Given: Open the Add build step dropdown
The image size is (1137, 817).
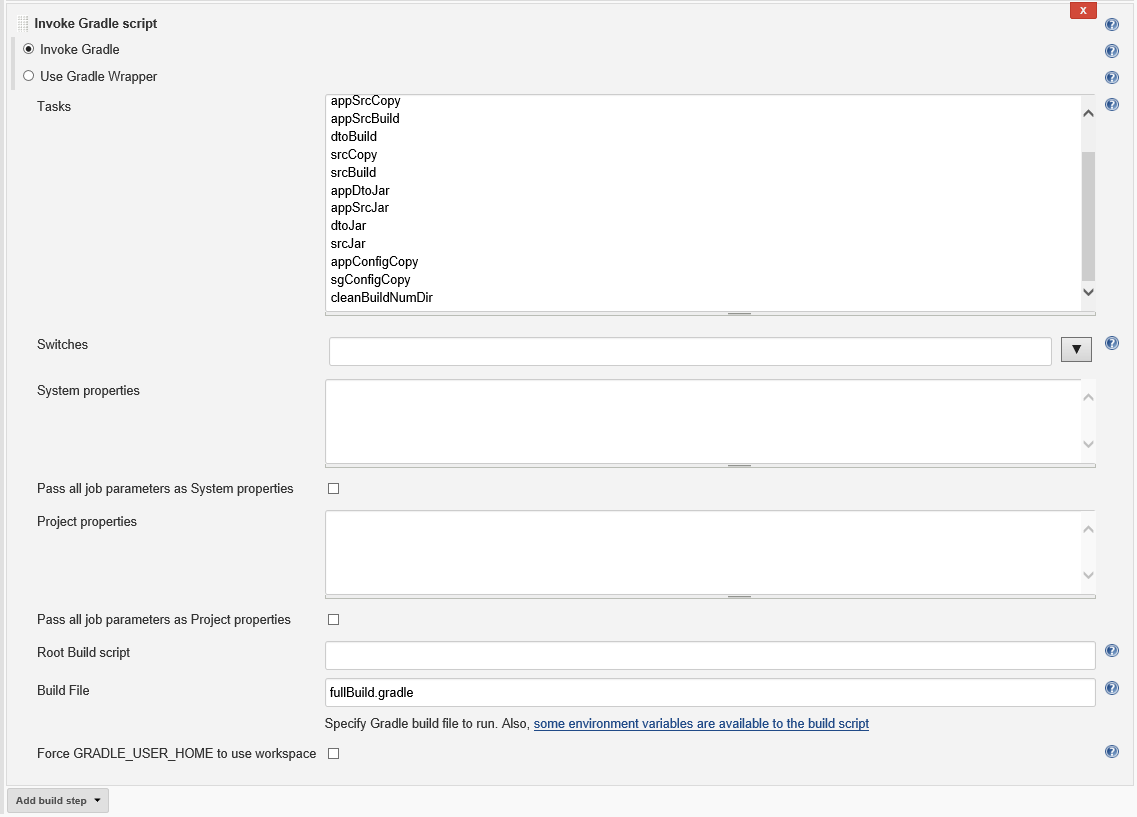Looking at the screenshot, I should click(58, 800).
